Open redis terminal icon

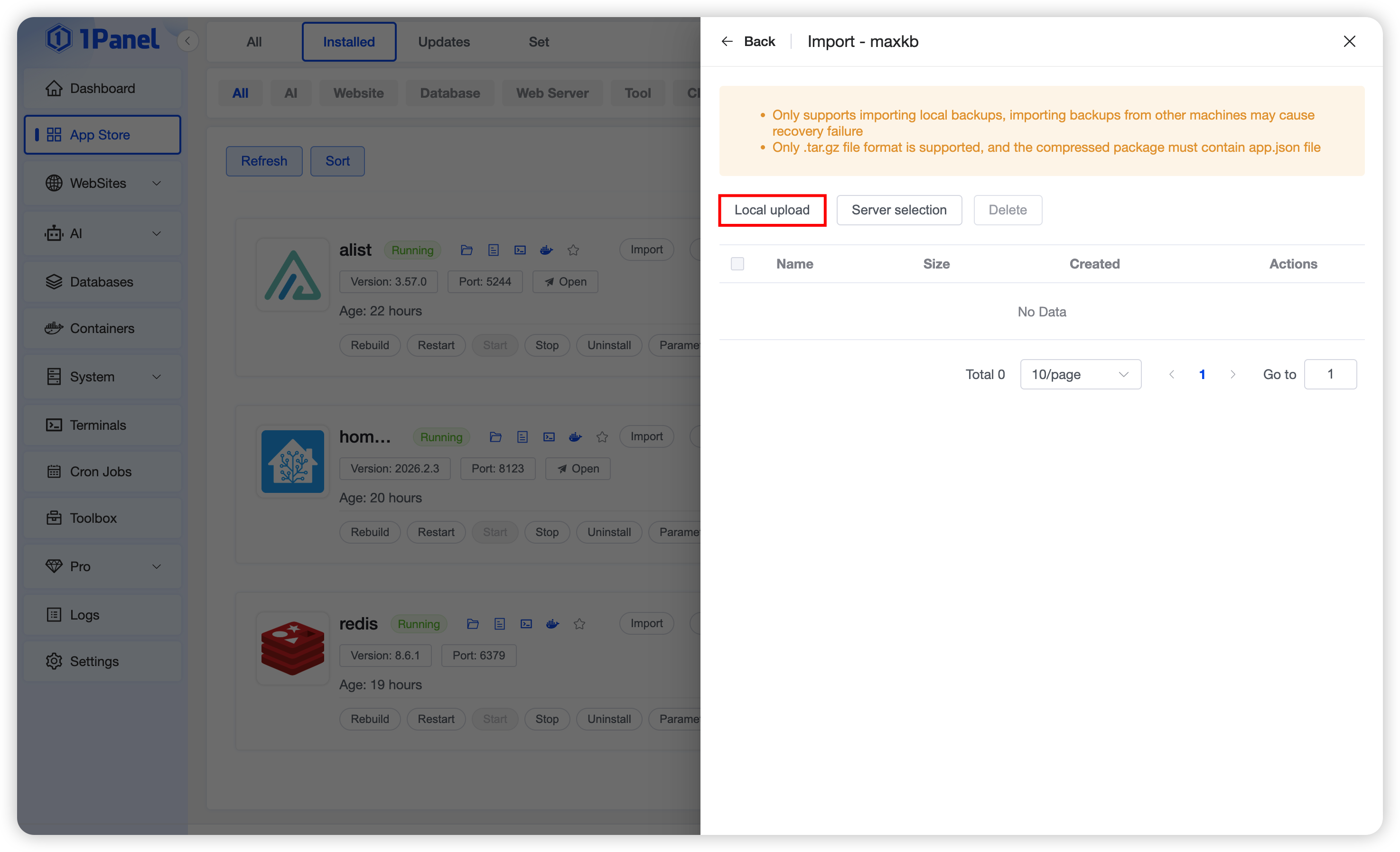pos(526,624)
